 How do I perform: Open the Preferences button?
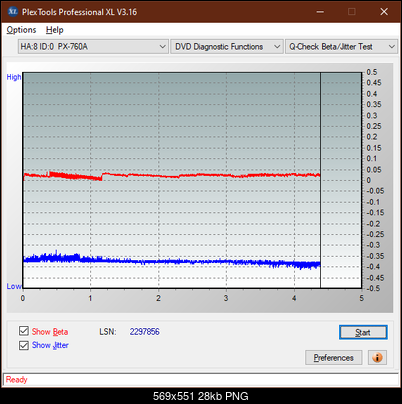pyautogui.click(x=333, y=358)
